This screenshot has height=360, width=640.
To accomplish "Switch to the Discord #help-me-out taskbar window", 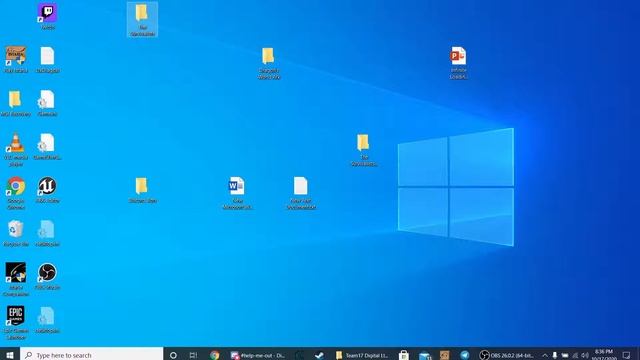I will click(x=258, y=355).
